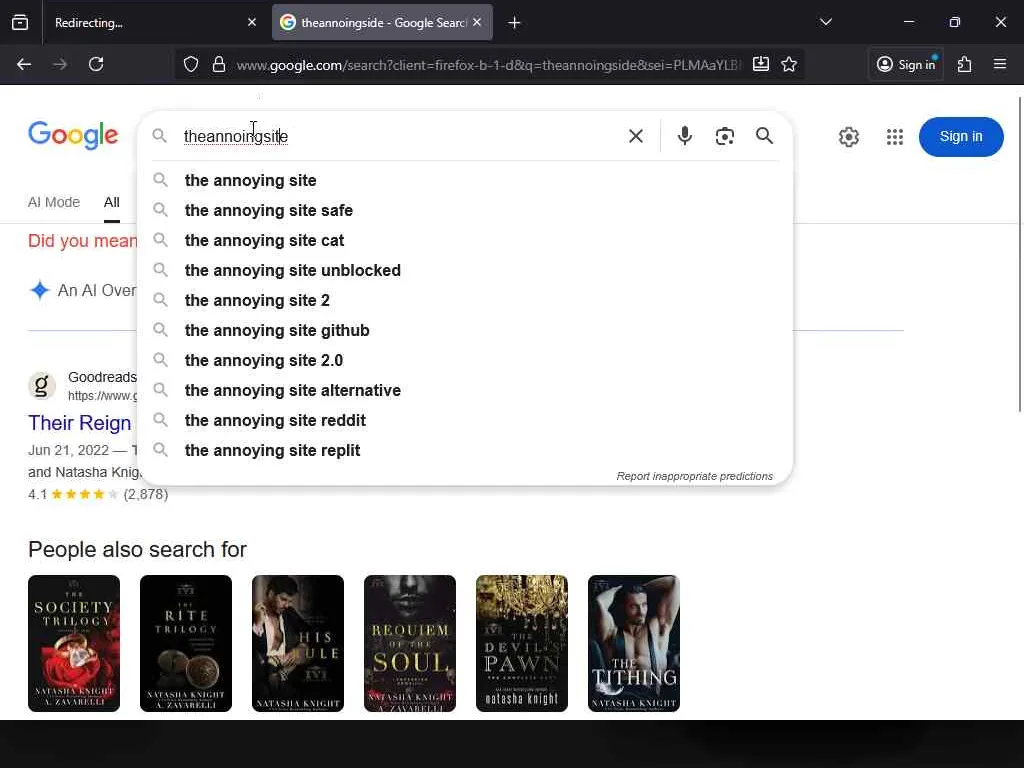Click the Google logo

(73, 135)
